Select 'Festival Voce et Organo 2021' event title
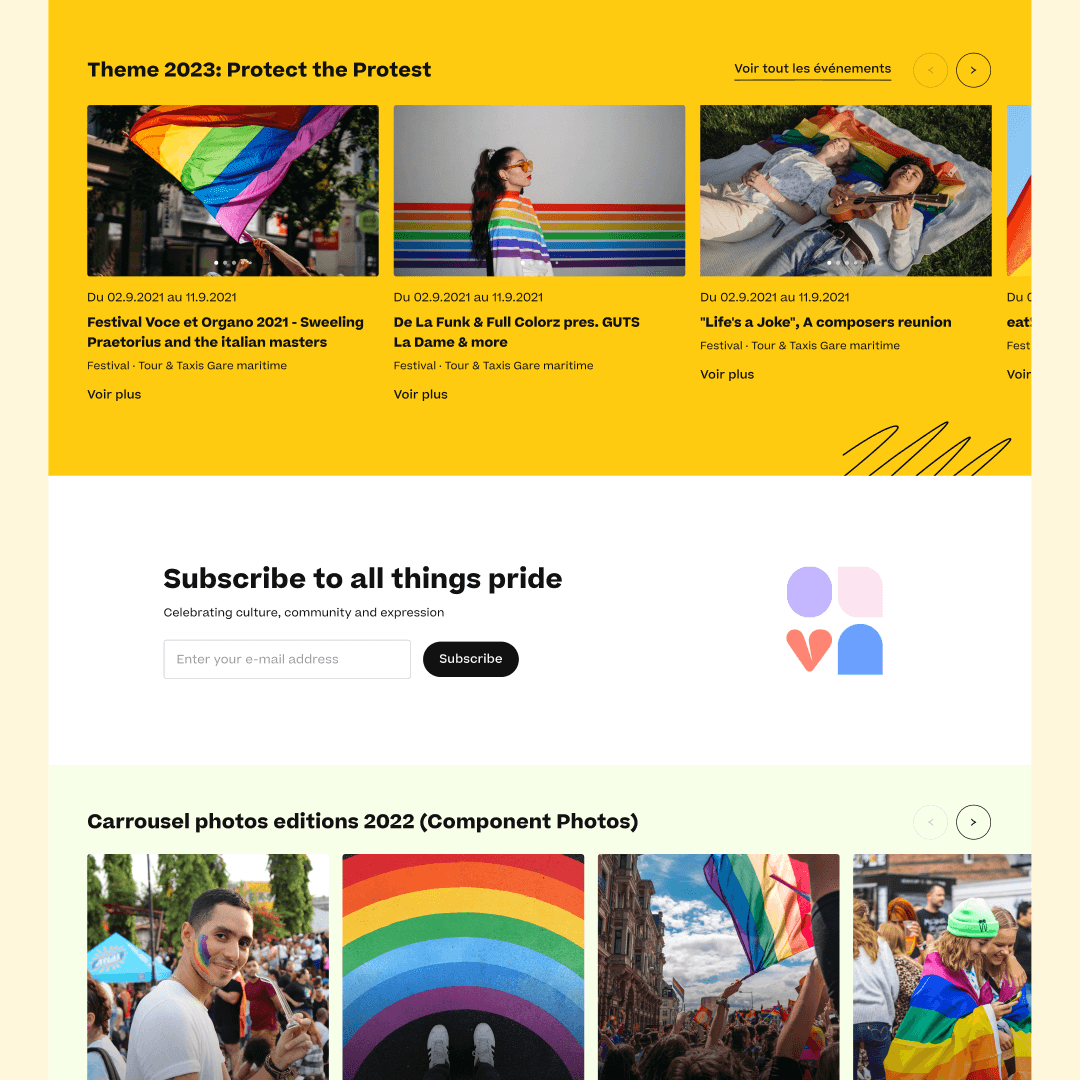This screenshot has width=1080, height=1080. coord(225,332)
